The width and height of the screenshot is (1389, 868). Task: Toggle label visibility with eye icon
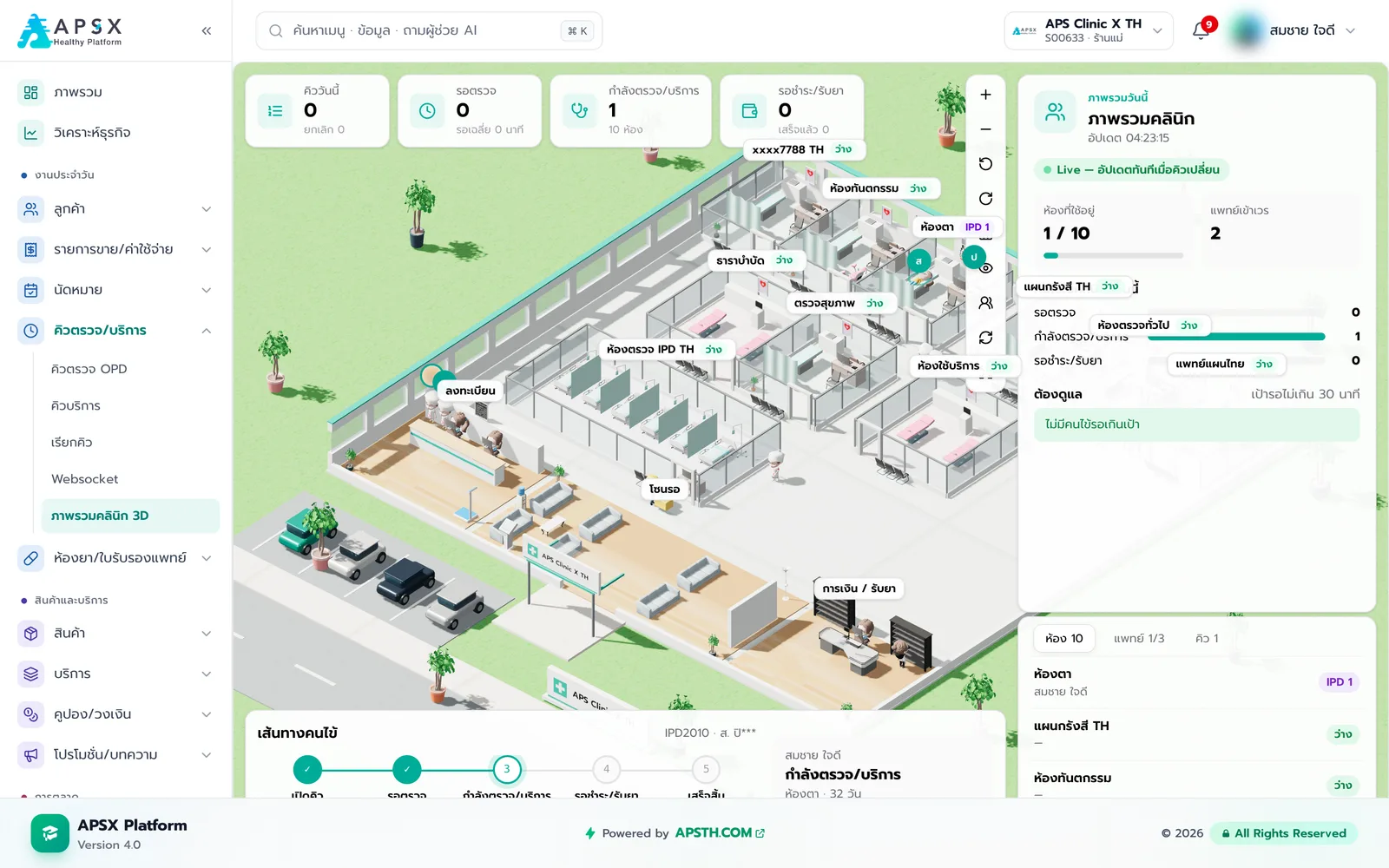coord(985,268)
